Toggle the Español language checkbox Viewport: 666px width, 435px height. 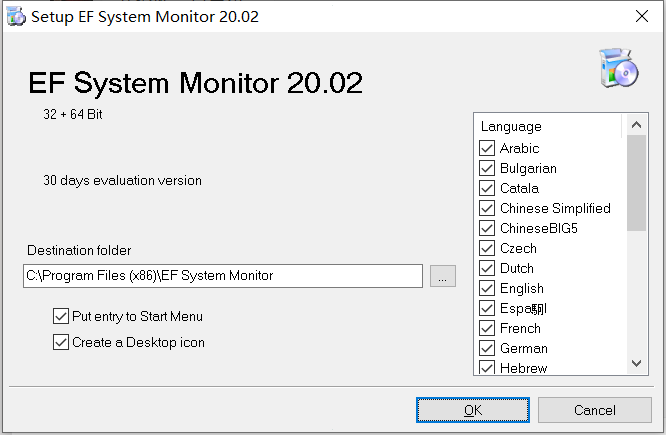coord(487,308)
